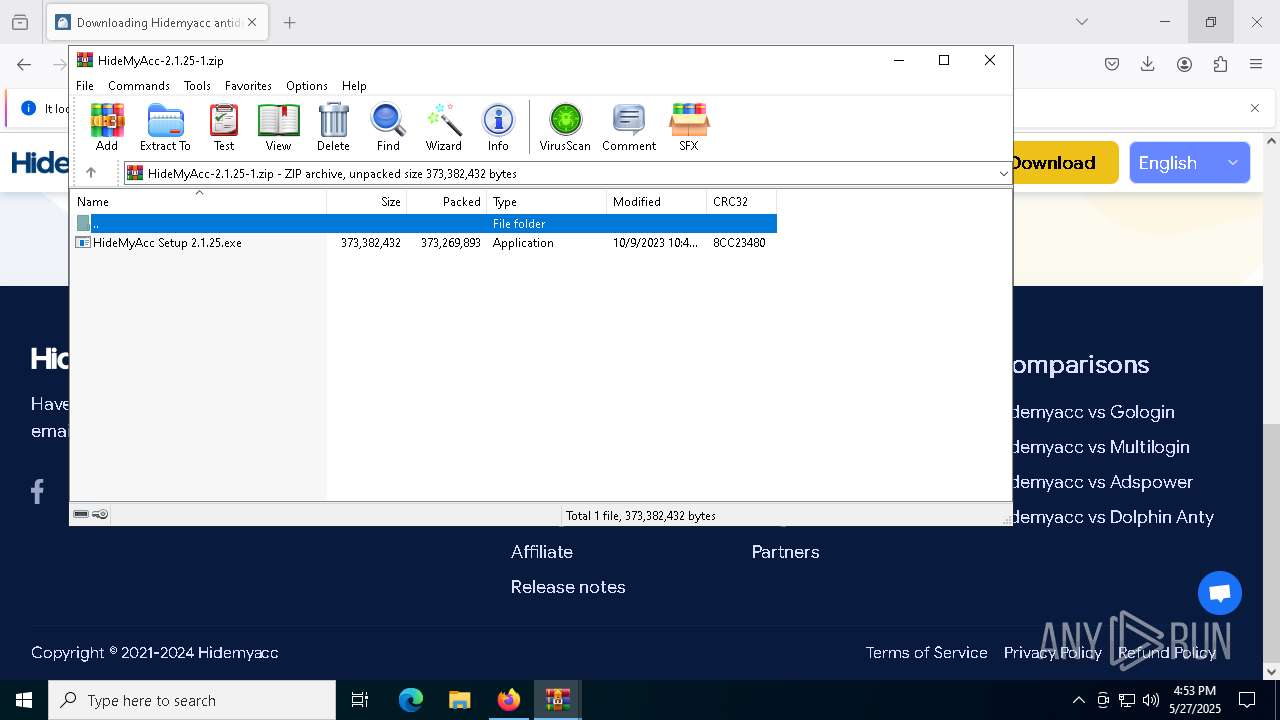This screenshot has height=720, width=1280.
Task: Click the browser page vertical scrollbar
Action: [x=1272, y=544]
